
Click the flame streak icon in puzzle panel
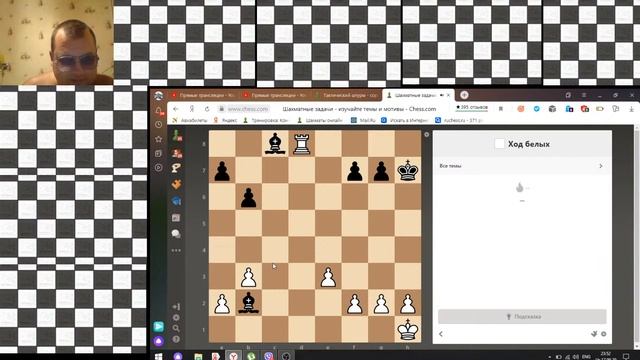pos(520,187)
